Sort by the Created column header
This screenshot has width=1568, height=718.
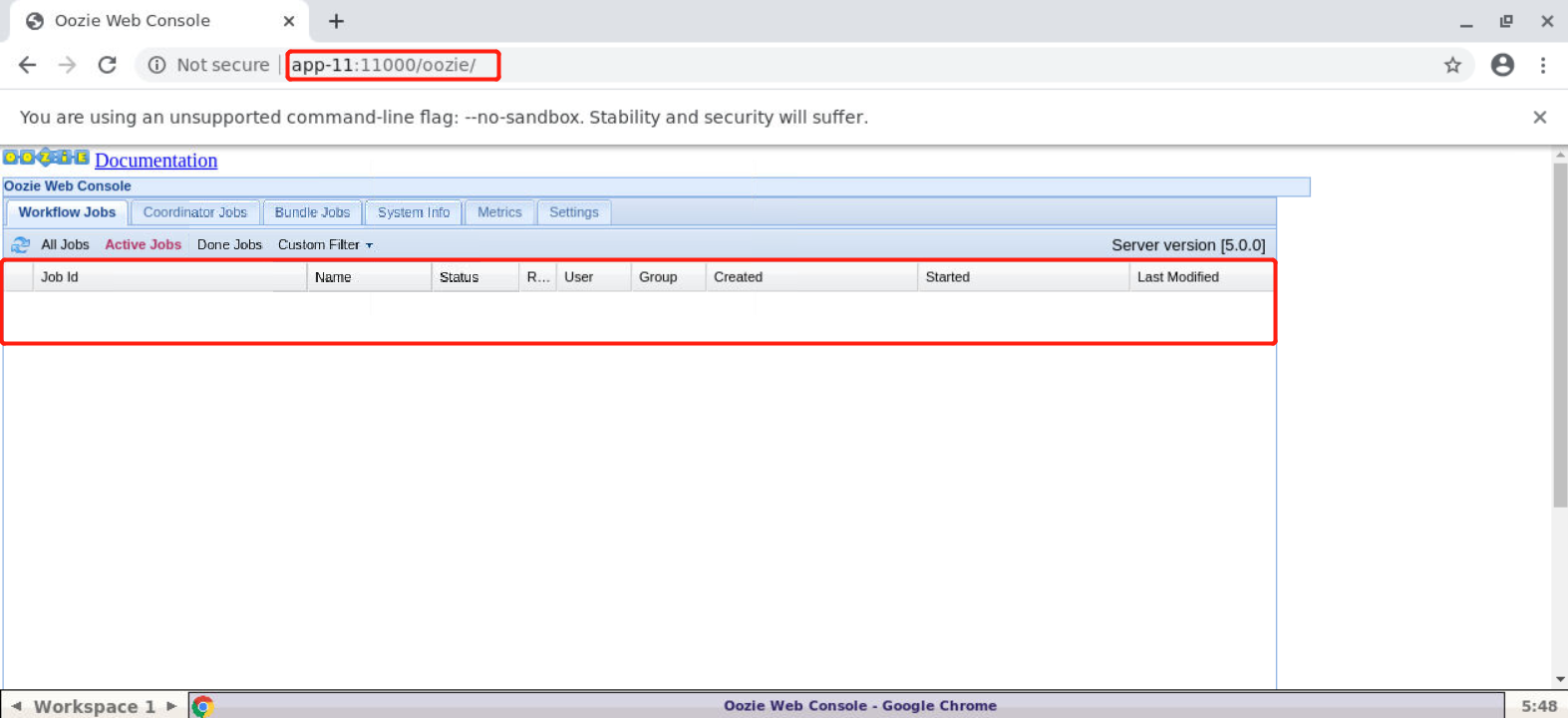(x=811, y=277)
